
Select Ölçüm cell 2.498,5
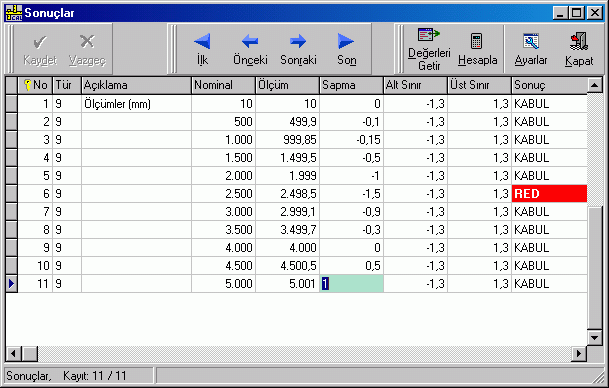tap(287, 193)
